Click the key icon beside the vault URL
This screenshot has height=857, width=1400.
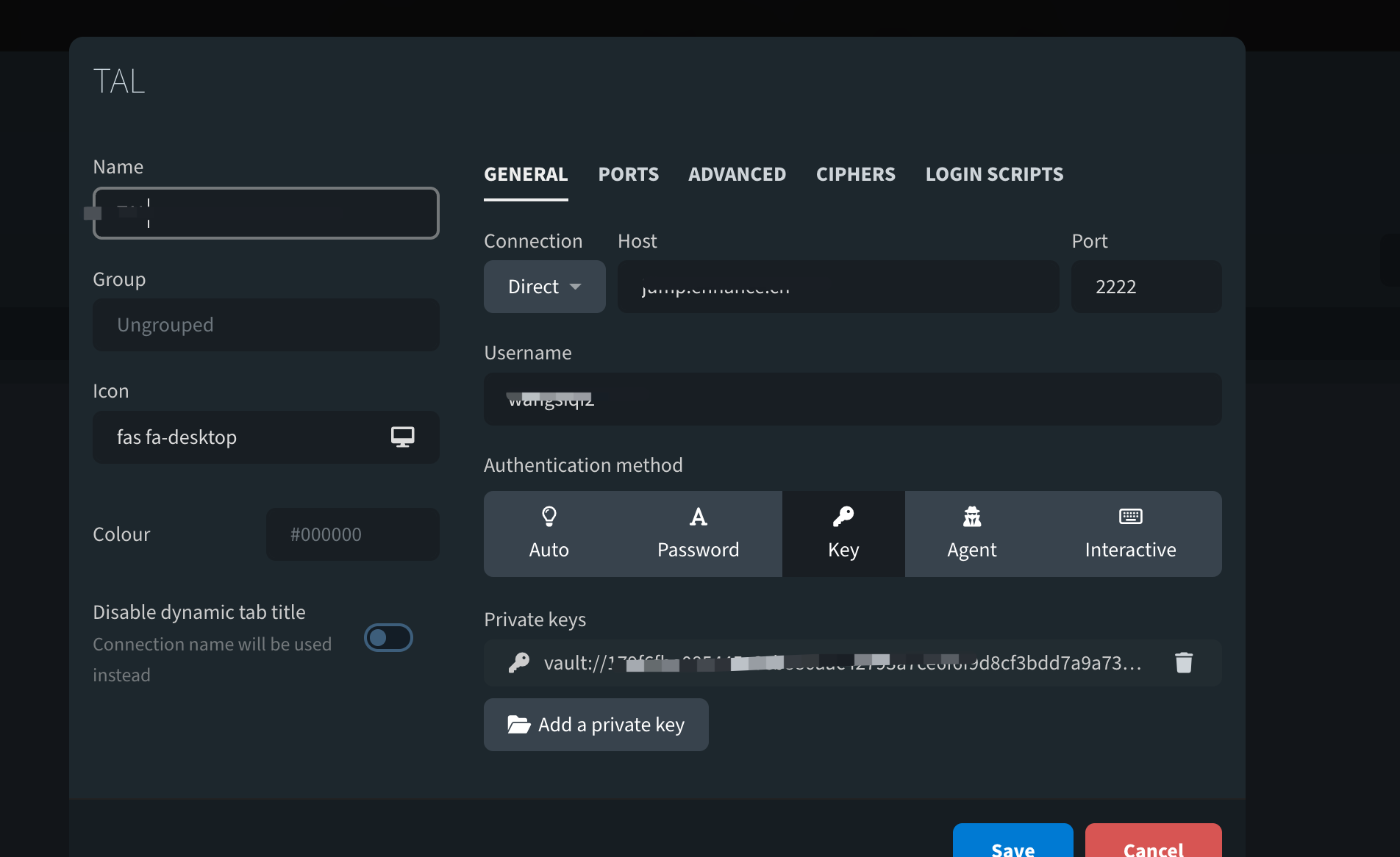pyautogui.click(x=518, y=662)
